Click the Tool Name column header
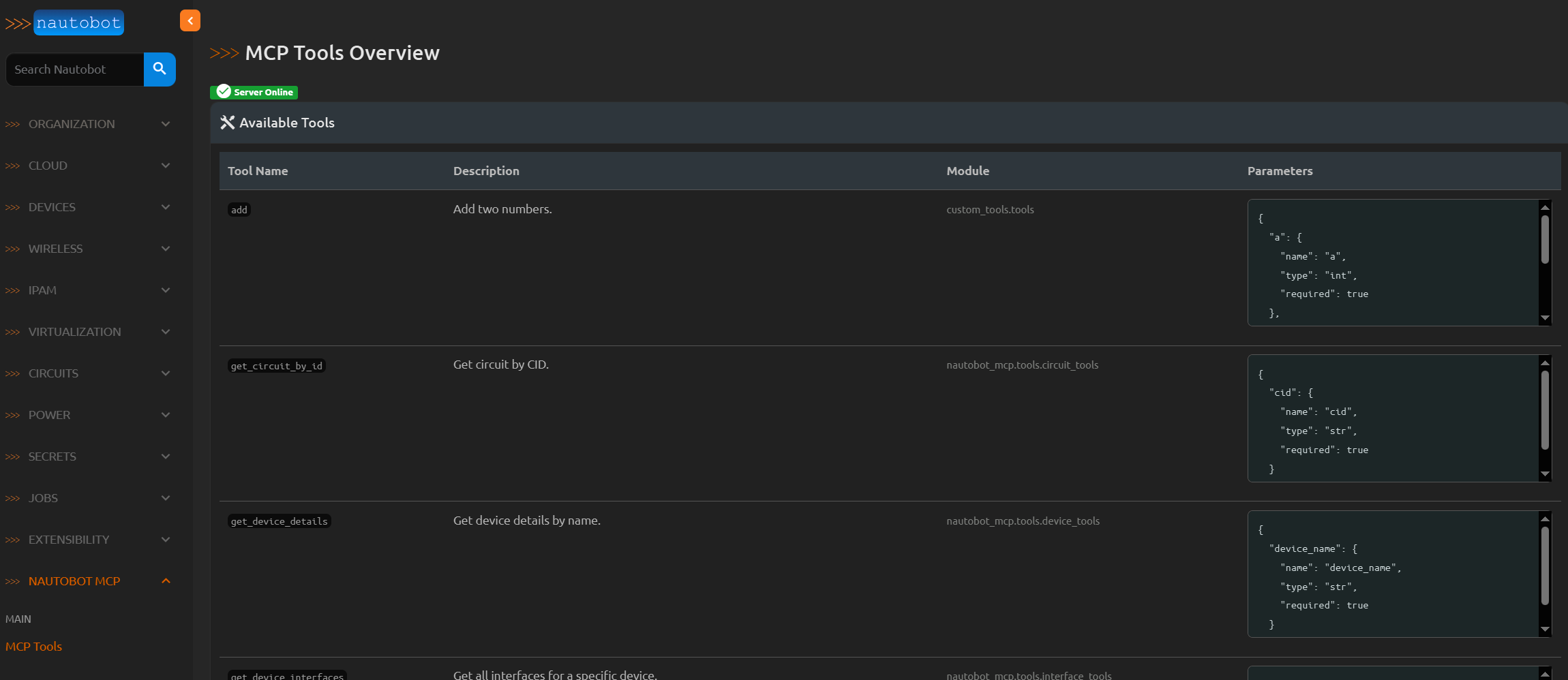This screenshot has width=1568, height=680. pos(258,171)
